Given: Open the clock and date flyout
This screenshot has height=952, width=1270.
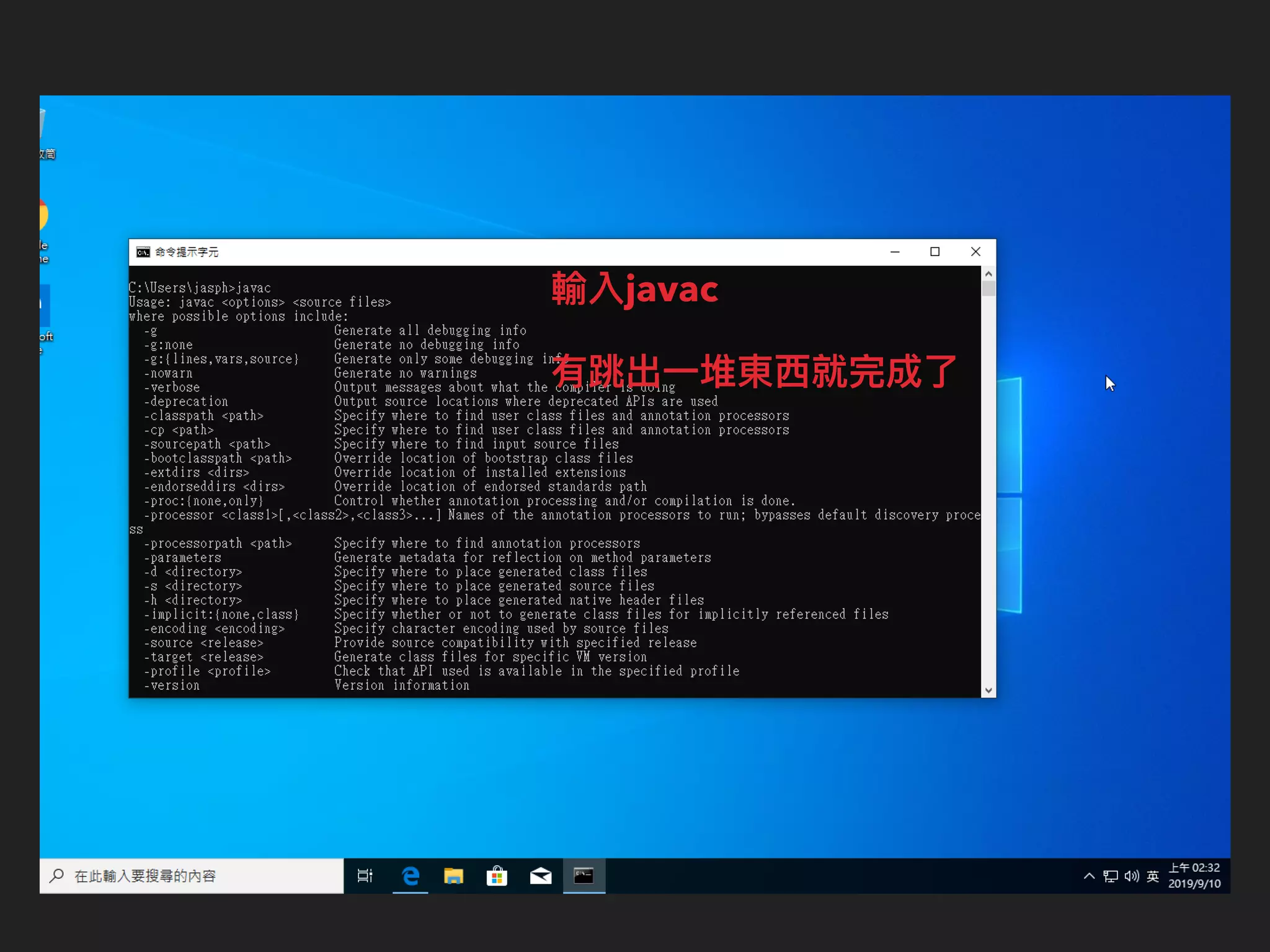Looking at the screenshot, I should 1194,876.
